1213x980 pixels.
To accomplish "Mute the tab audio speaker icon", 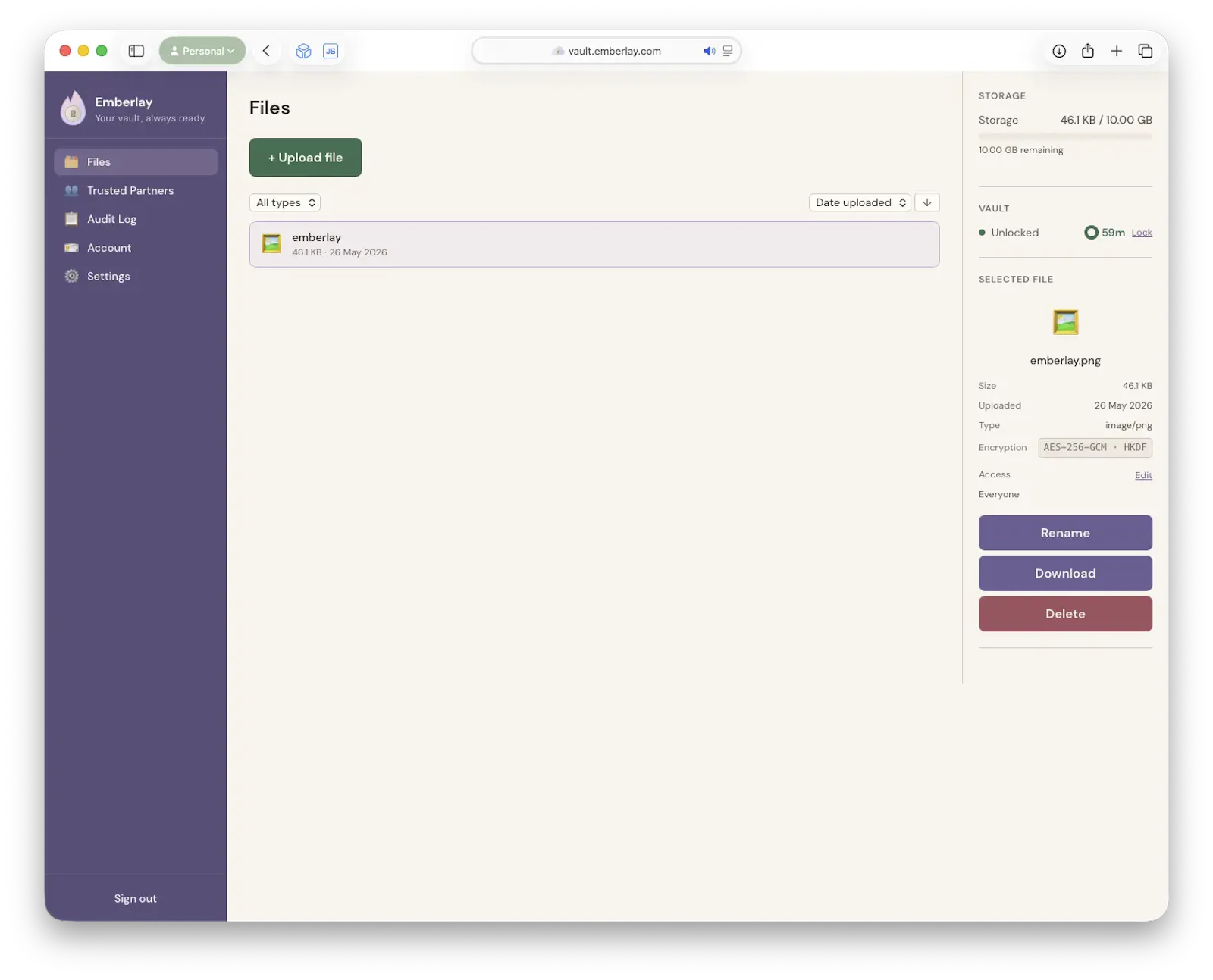I will [x=709, y=51].
